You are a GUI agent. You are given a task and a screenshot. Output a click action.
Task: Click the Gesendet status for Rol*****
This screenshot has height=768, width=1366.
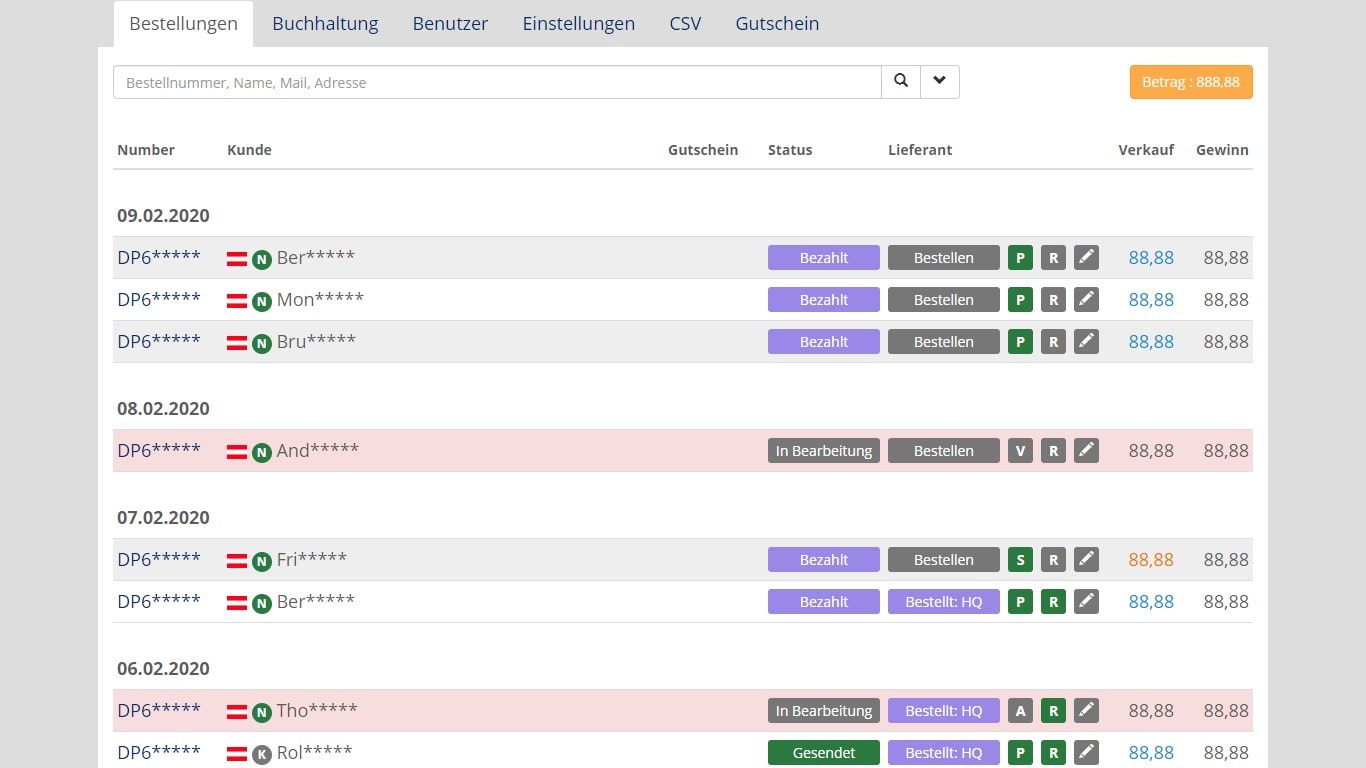pyautogui.click(x=823, y=753)
